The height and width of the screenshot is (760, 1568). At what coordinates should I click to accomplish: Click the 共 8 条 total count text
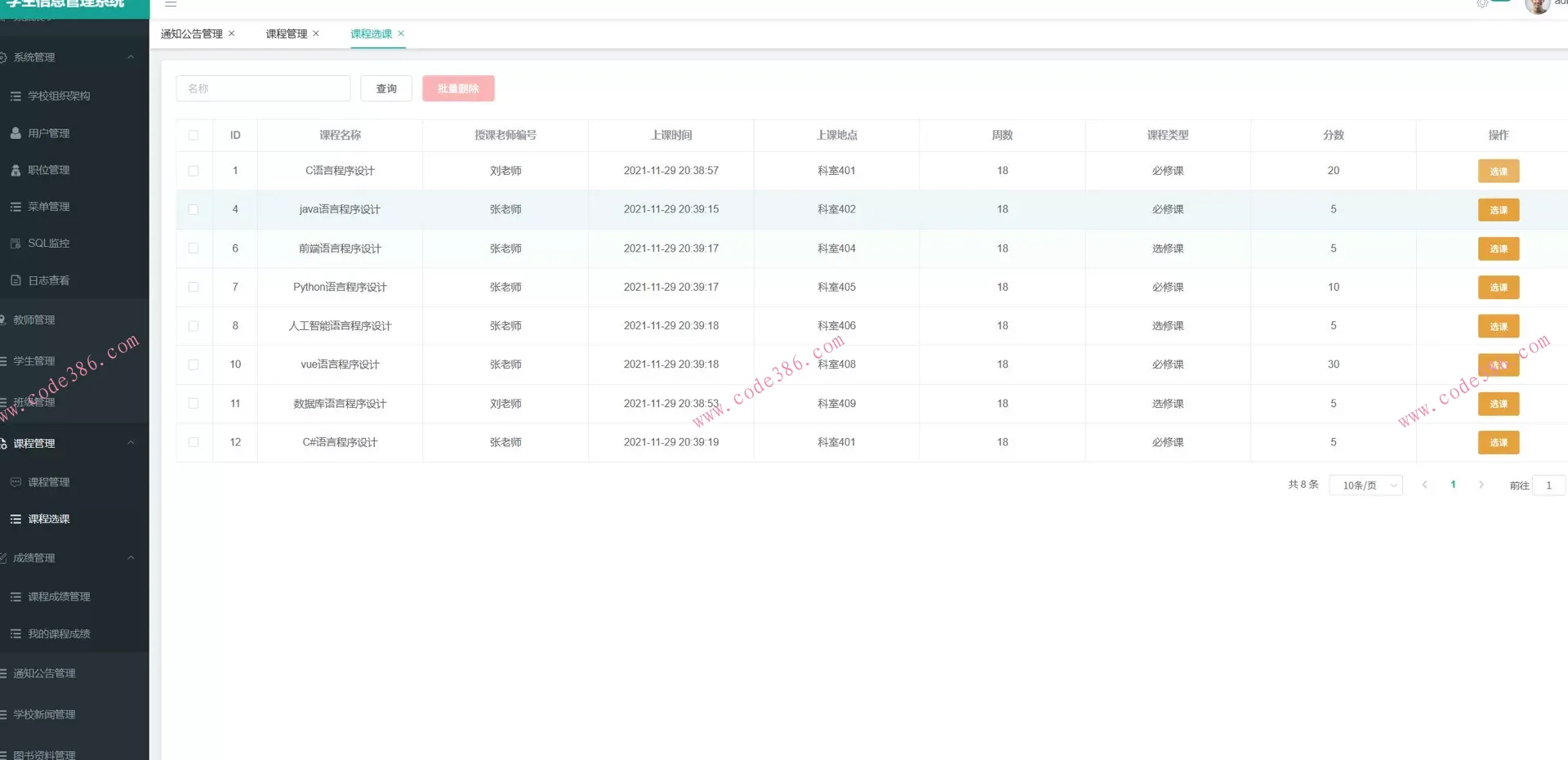click(1303, 485)
